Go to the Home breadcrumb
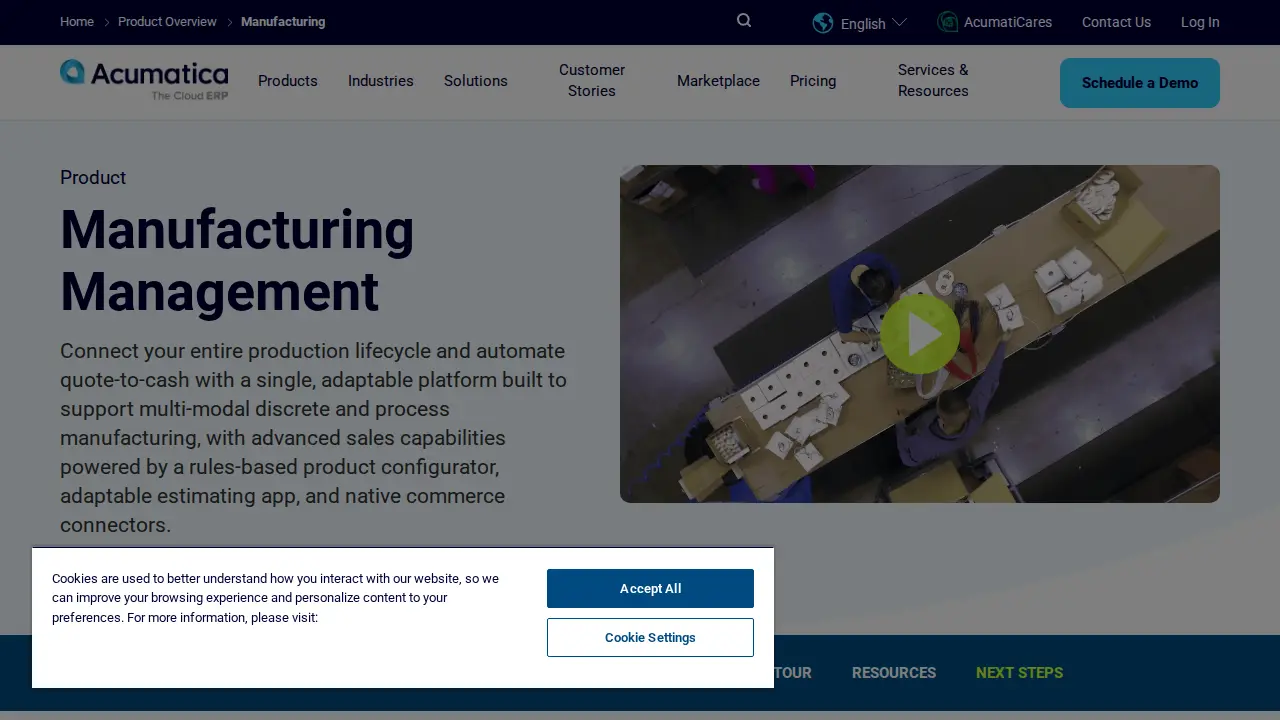The width and height of the screenshot is (1280, 720). [x=77, y=22]
